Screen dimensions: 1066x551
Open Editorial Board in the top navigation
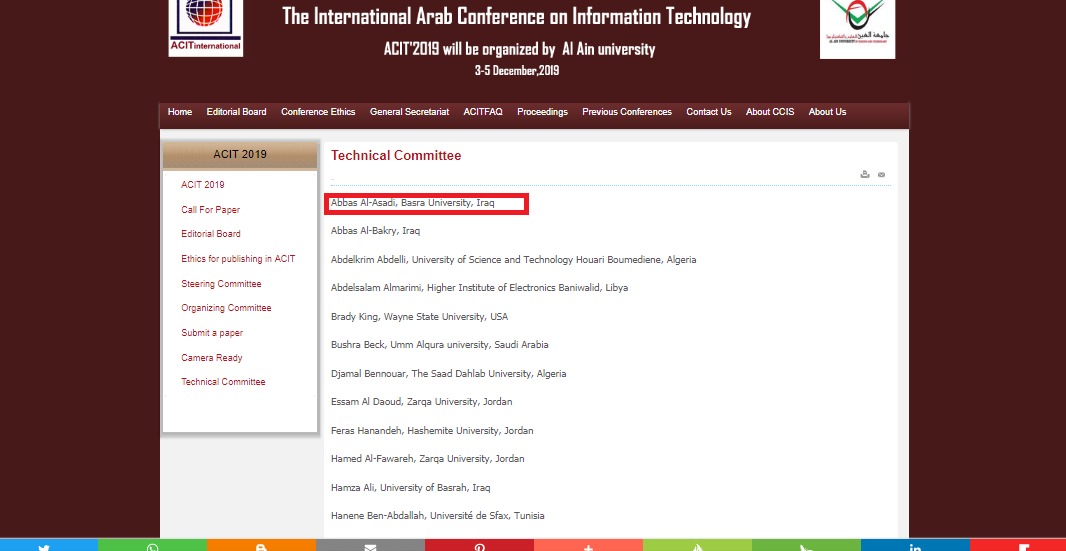pyautogui.click(x=237, y=112)
